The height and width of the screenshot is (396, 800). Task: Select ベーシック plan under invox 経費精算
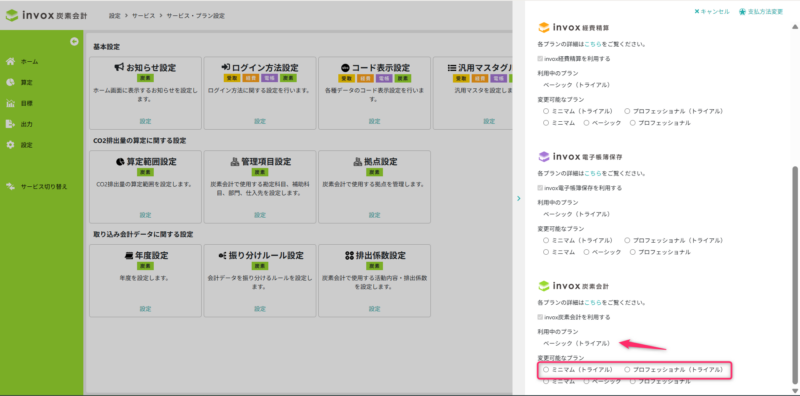[586, 123]
